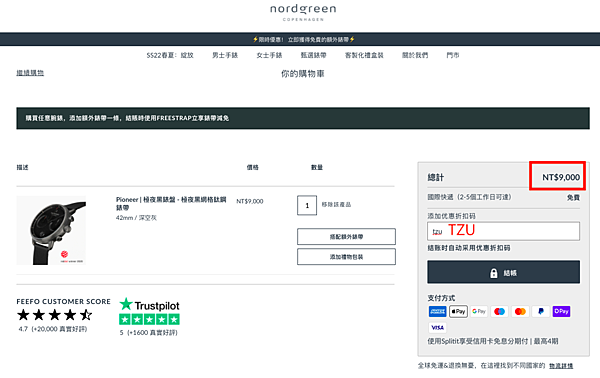The image size is (600, 378).
Task: Click the Nordgreen Copenhagen logo
Action: coord(303,12)
